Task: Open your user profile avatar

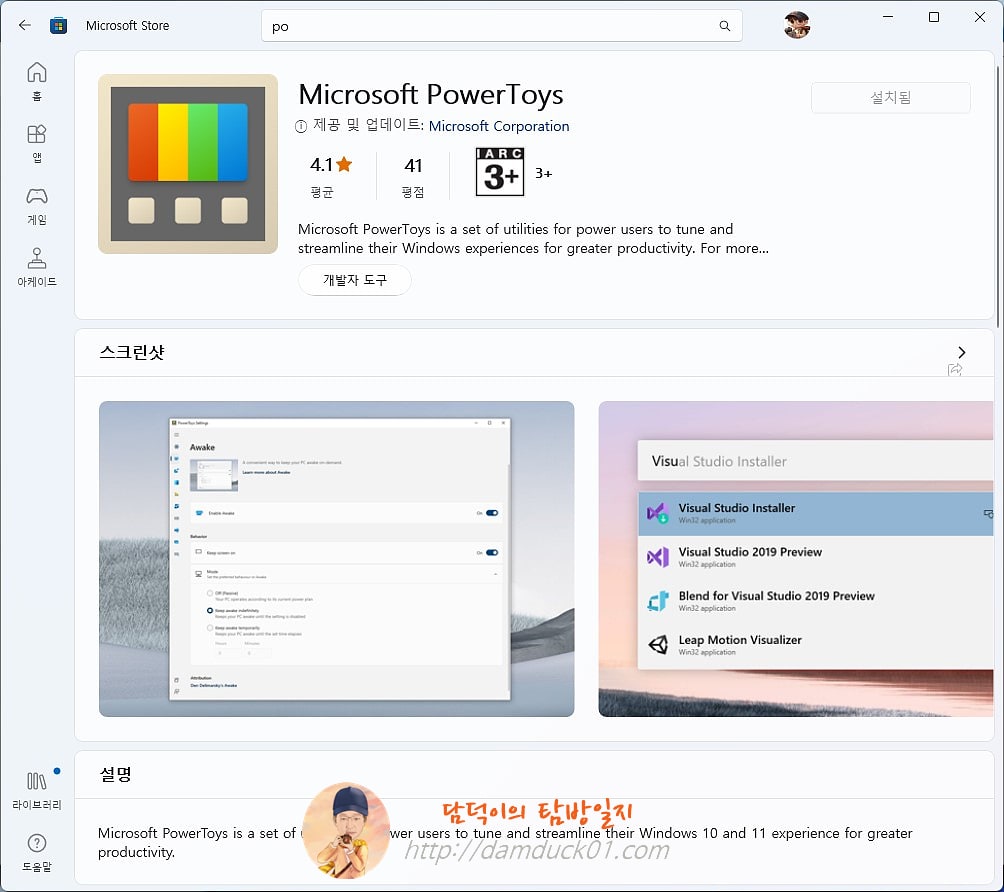Action: coord(797,25)
